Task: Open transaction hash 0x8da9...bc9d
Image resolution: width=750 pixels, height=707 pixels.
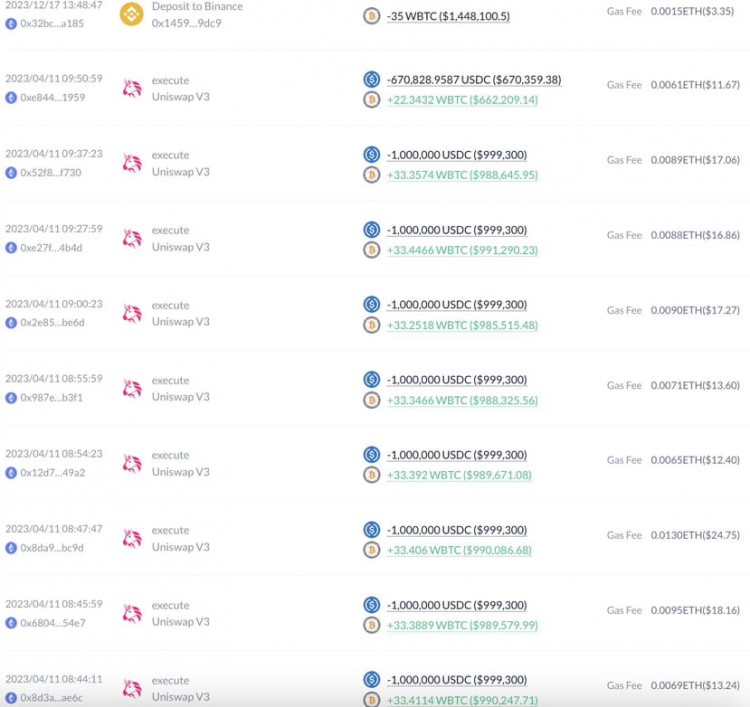Action: (52, 548)
